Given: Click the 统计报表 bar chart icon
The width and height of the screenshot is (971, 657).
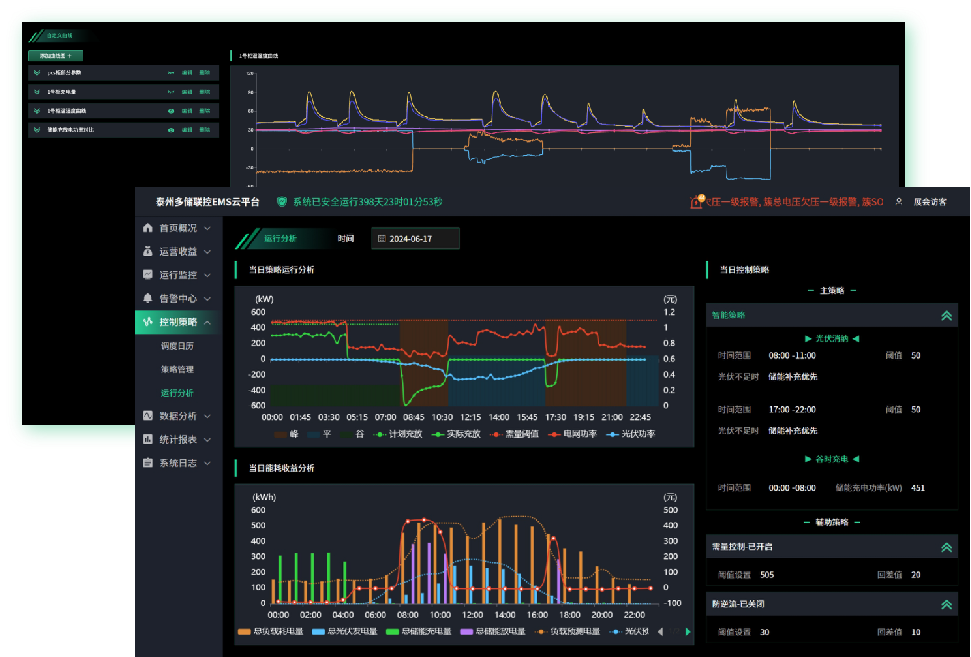Looking at the screenshot, I should 148,439.
